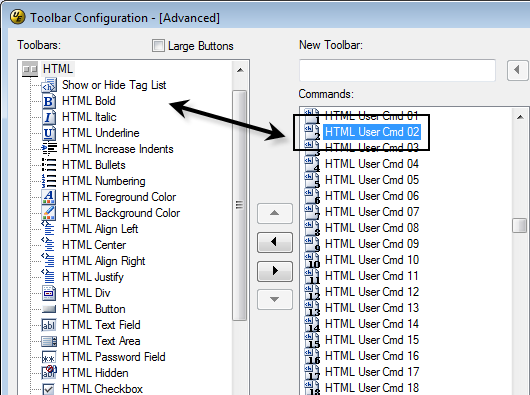530x395 pixels.
Task: Click the Show or Hide Tag List icon
Action: coord(49,85)
